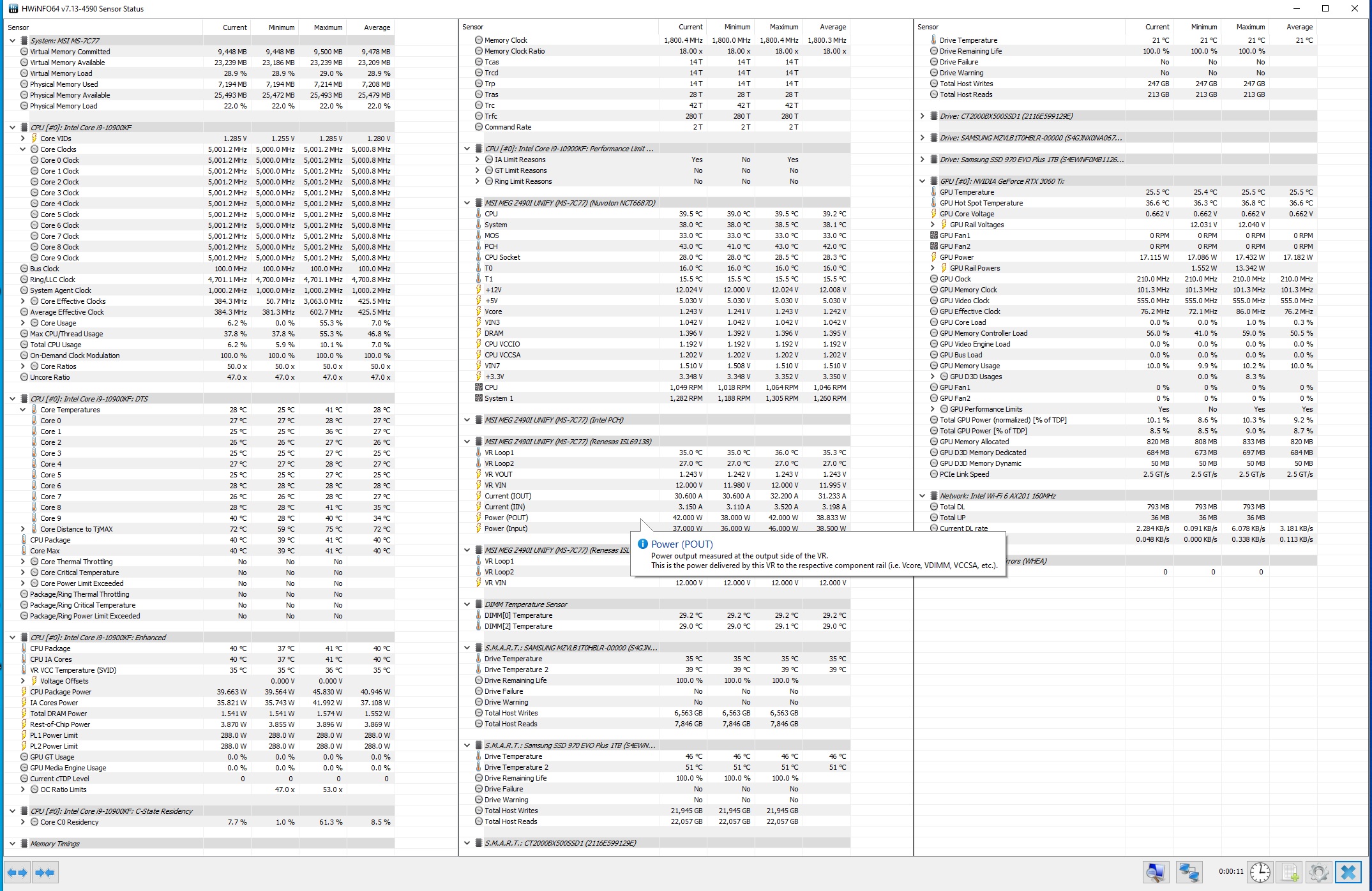Click the lightning icon beside Vcore
Screen dimensions: 1372x891
[x=479, y=311]
